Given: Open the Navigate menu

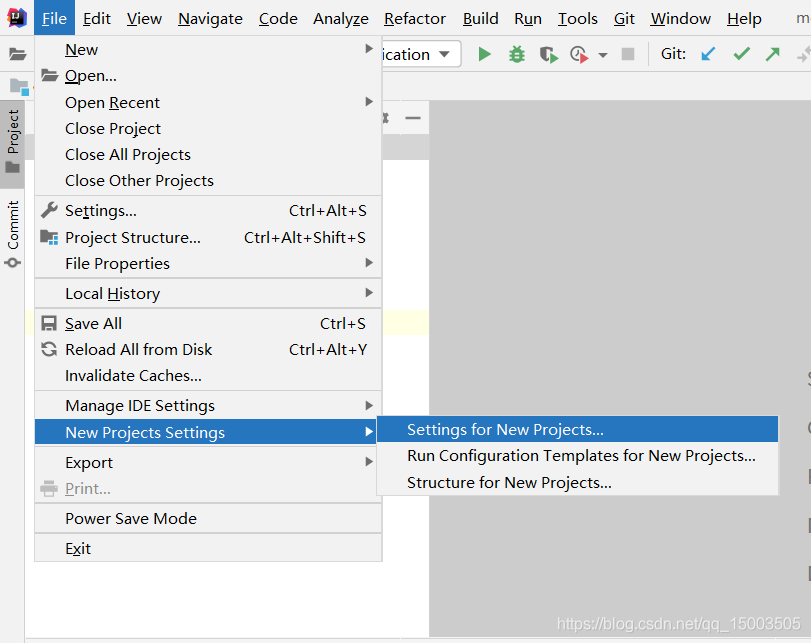Looking at the screenshot, I should [x=210, y=19].
